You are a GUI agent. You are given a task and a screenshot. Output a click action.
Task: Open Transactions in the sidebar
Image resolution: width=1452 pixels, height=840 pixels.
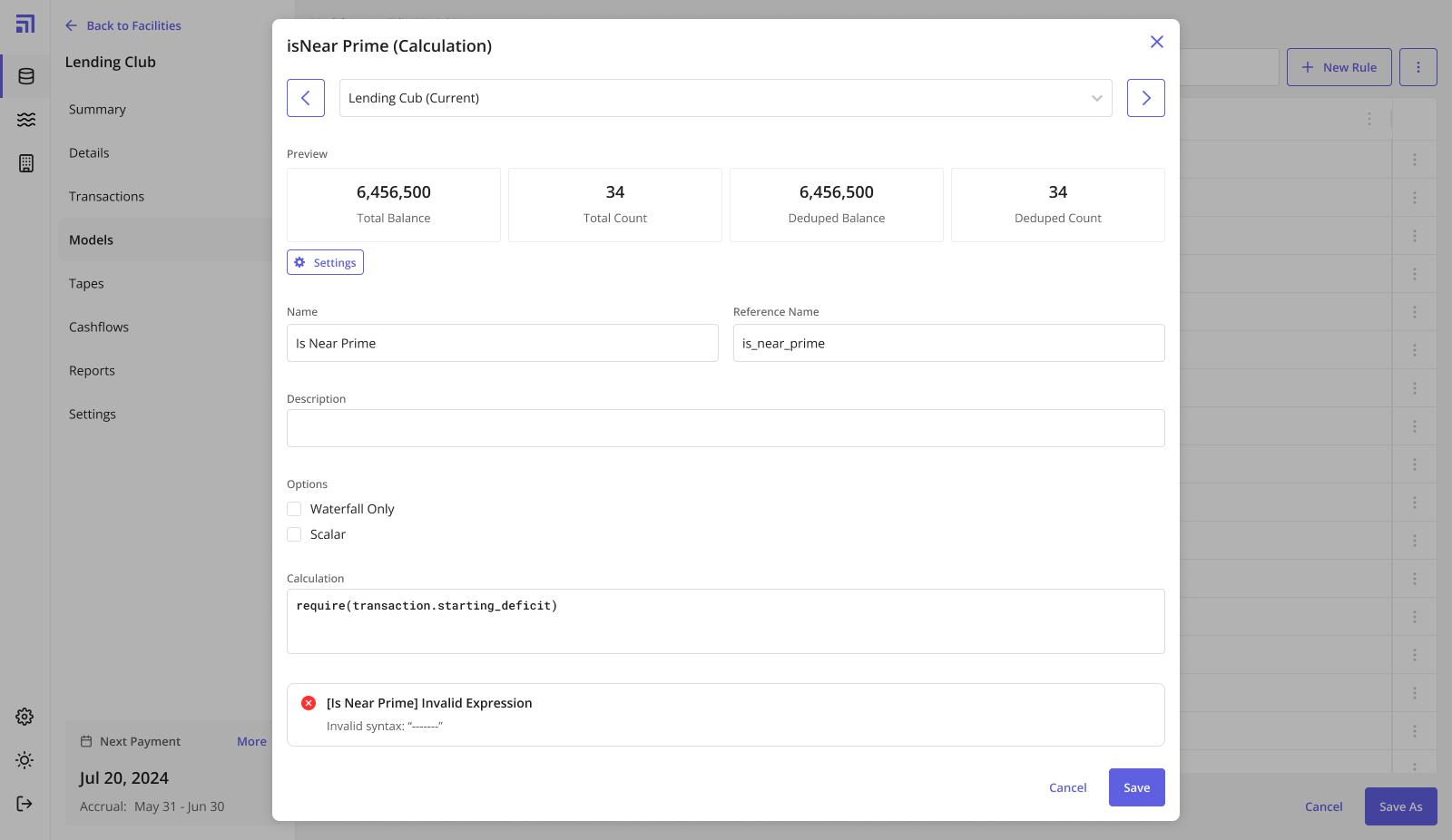click(x=106, y=197)
